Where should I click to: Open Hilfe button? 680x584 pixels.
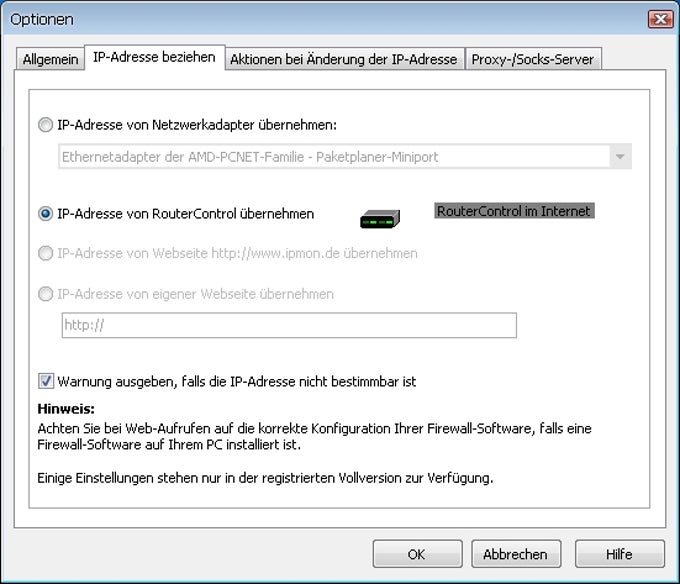(x=619, y=554)
